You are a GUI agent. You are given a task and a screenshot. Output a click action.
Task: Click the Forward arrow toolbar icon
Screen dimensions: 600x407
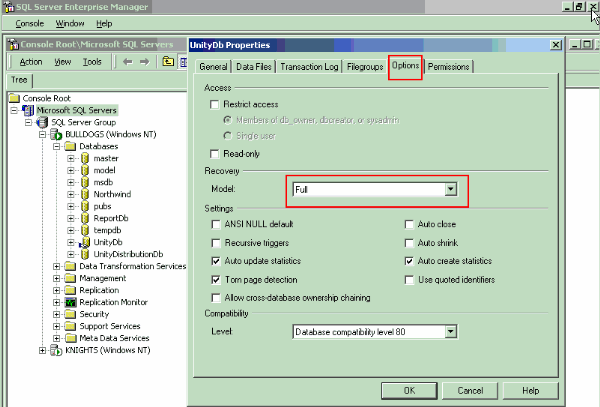pyautogui.click(x=144, y=62)
